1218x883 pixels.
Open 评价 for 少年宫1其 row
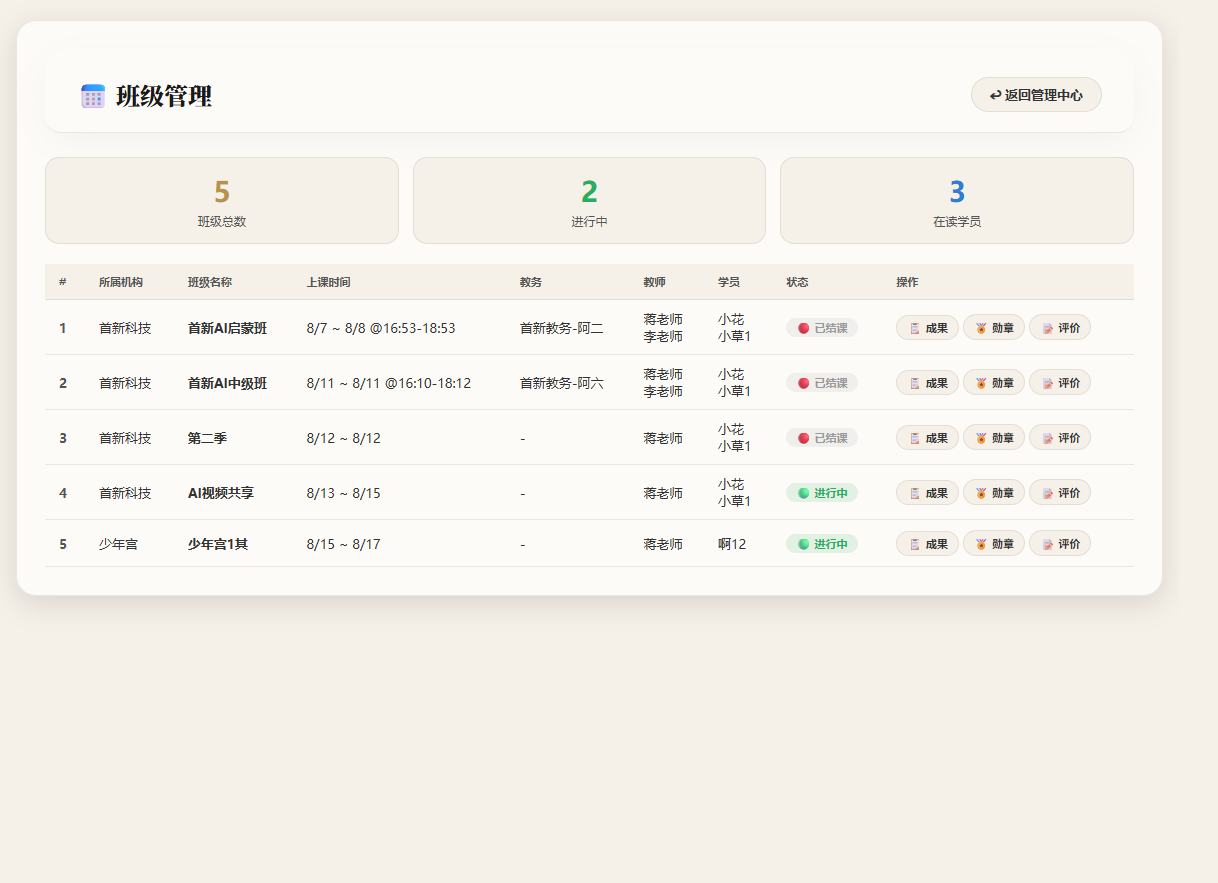coord(1060,544)
